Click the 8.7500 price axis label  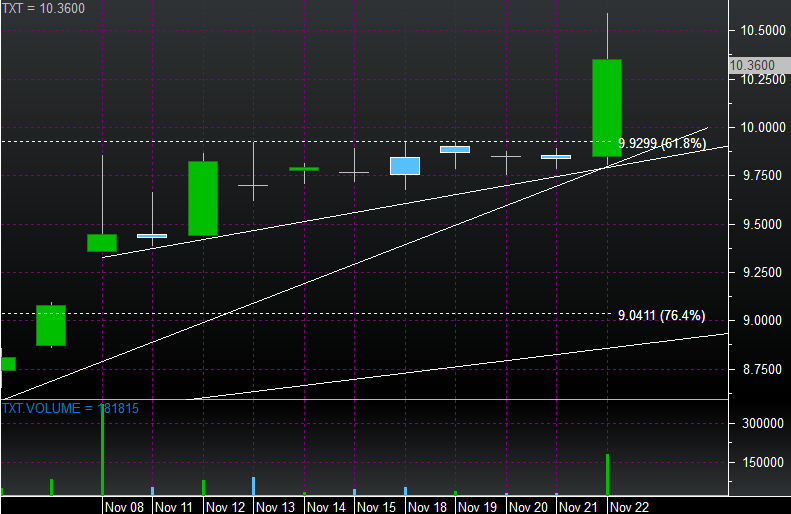click(x=758, y=370)
